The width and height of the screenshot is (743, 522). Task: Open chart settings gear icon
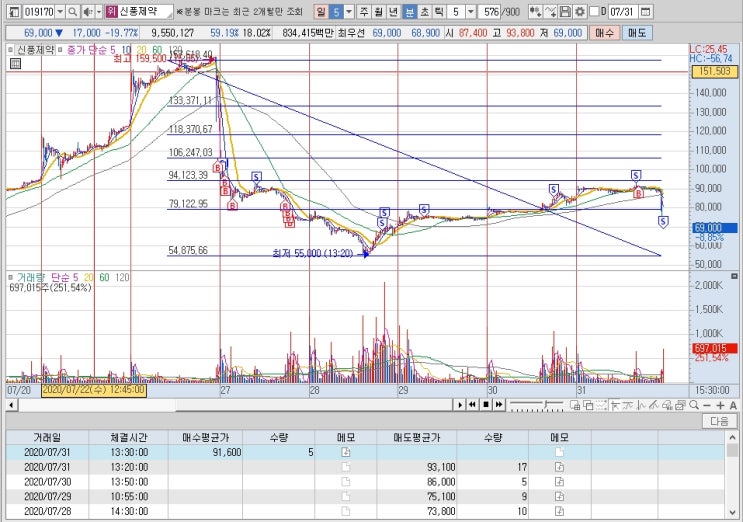579,12
